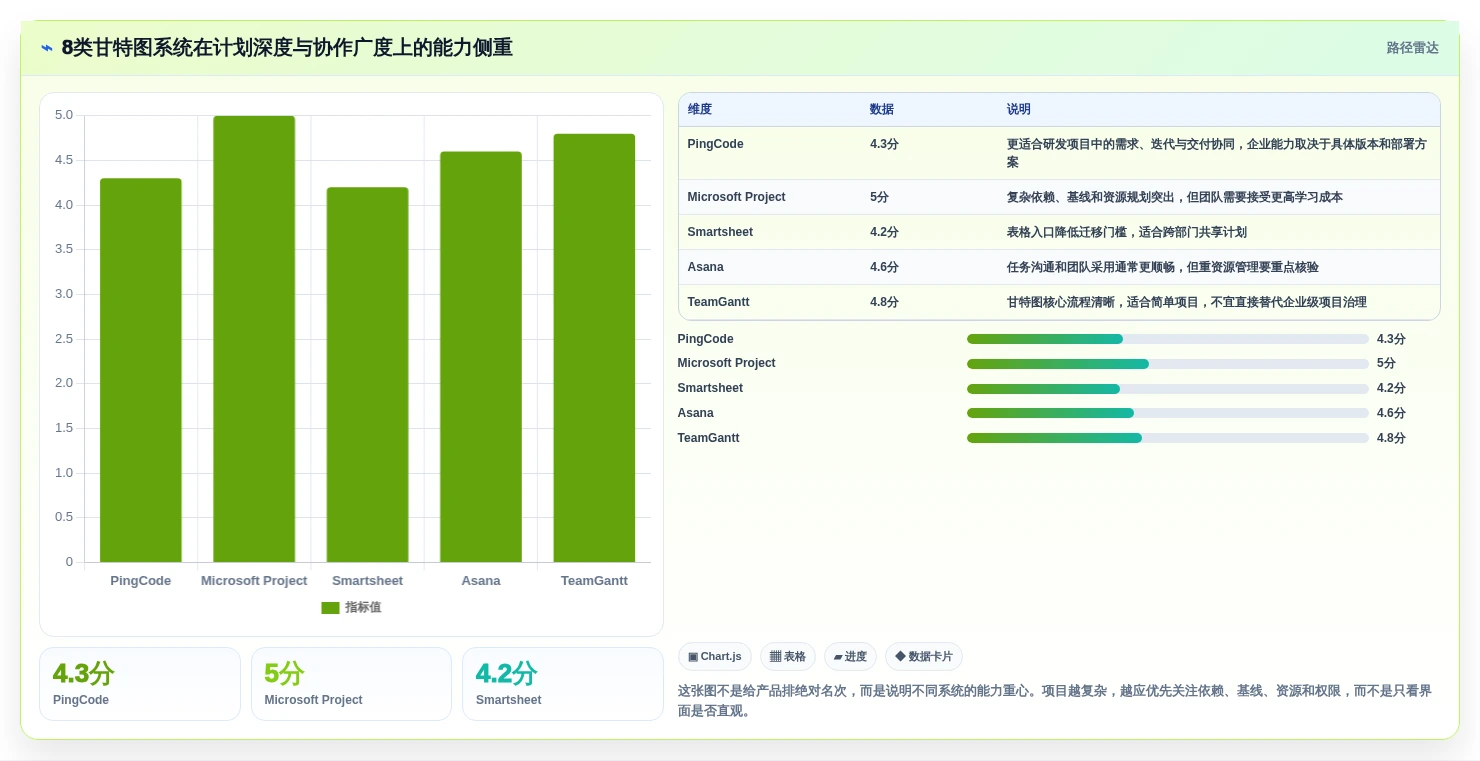Screen dimensions: 1480x761
Task: Click the lightning icon beside the title
Action: pyautogui.click(x=47, y=48)
